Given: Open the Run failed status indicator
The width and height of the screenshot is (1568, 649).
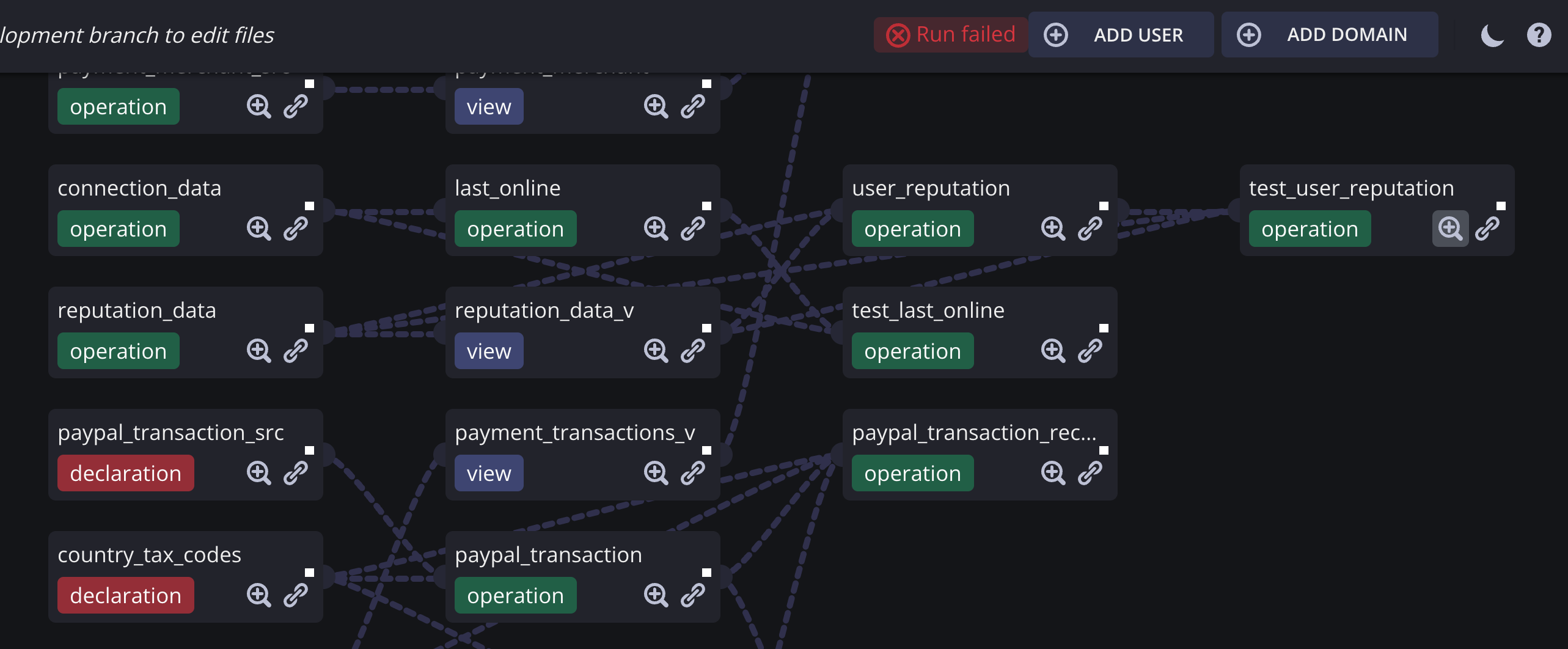Looking at the screenshot, I should tap(951, 35).
